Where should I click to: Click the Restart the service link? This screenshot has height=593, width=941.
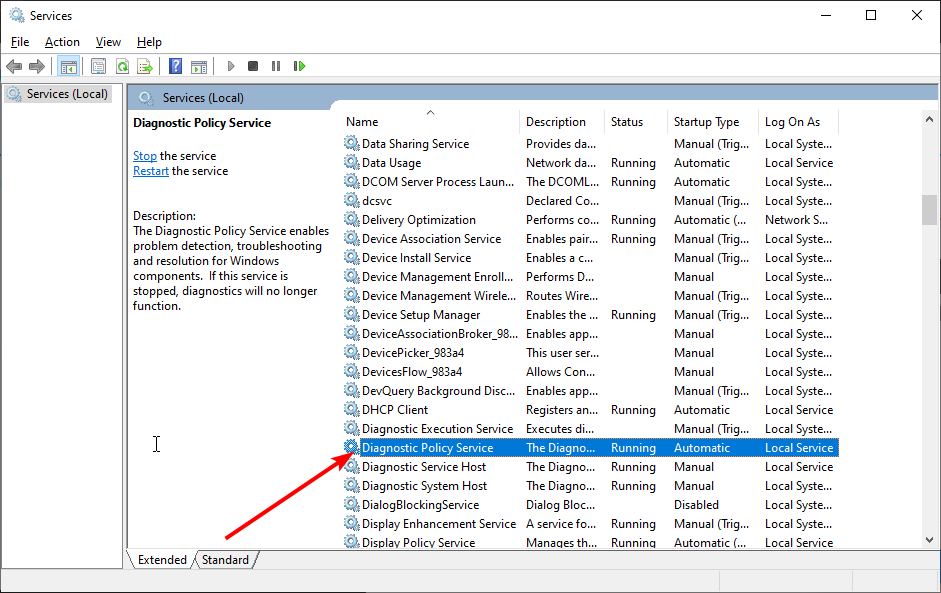[x=151, y=171]
